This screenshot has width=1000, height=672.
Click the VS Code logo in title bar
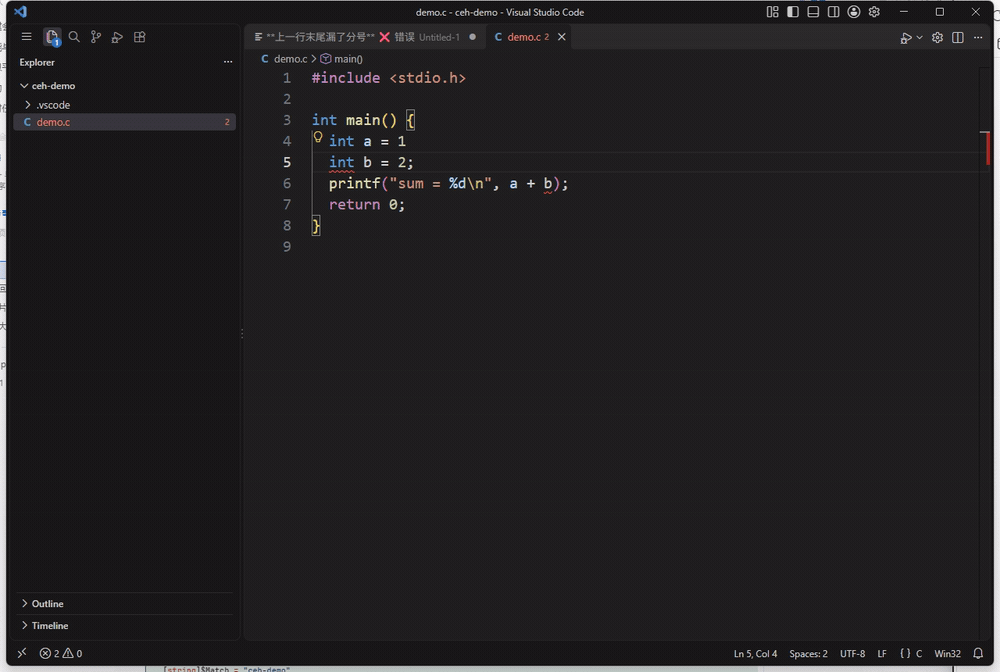click(20, 12)
